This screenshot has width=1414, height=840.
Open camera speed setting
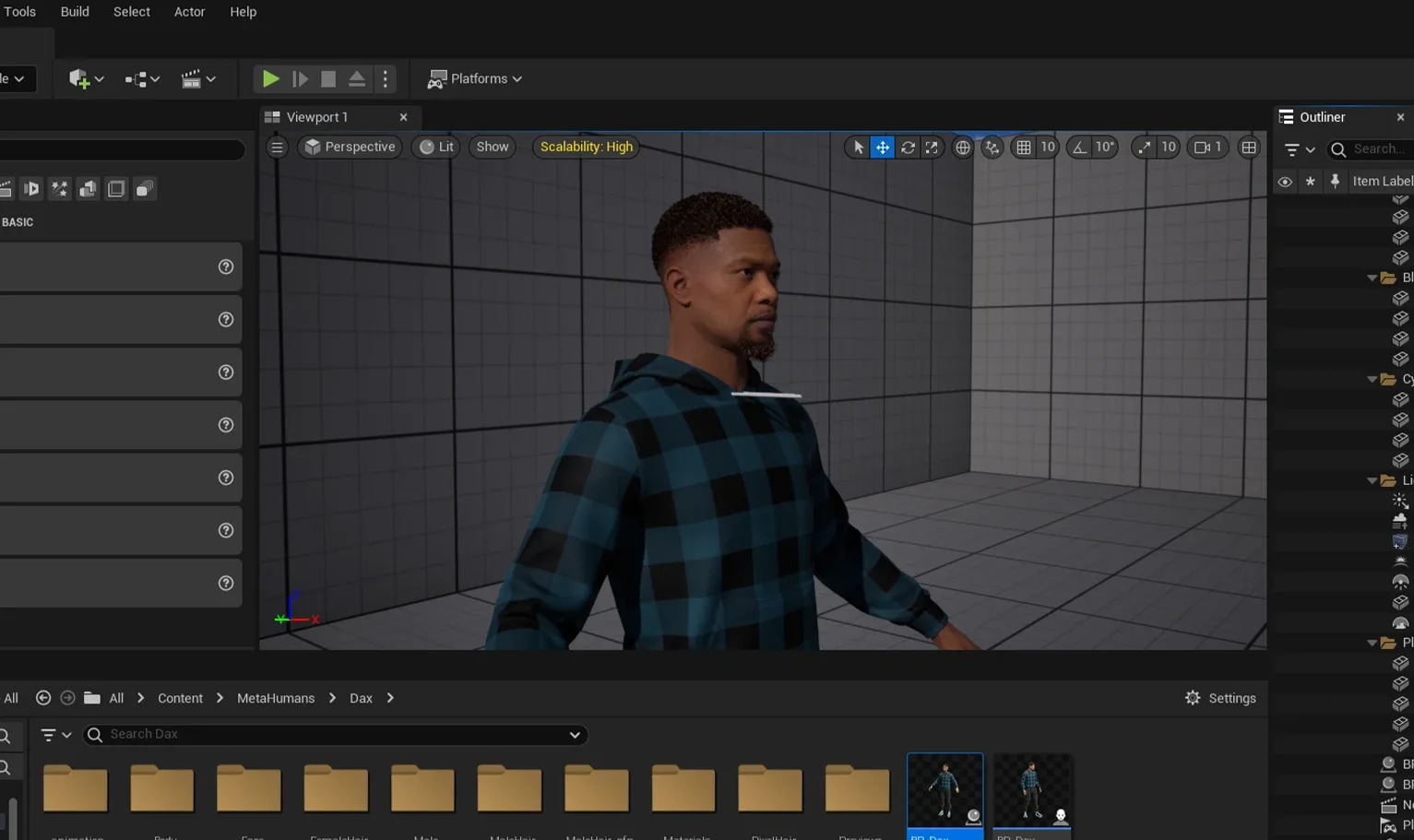[1208, 148]
